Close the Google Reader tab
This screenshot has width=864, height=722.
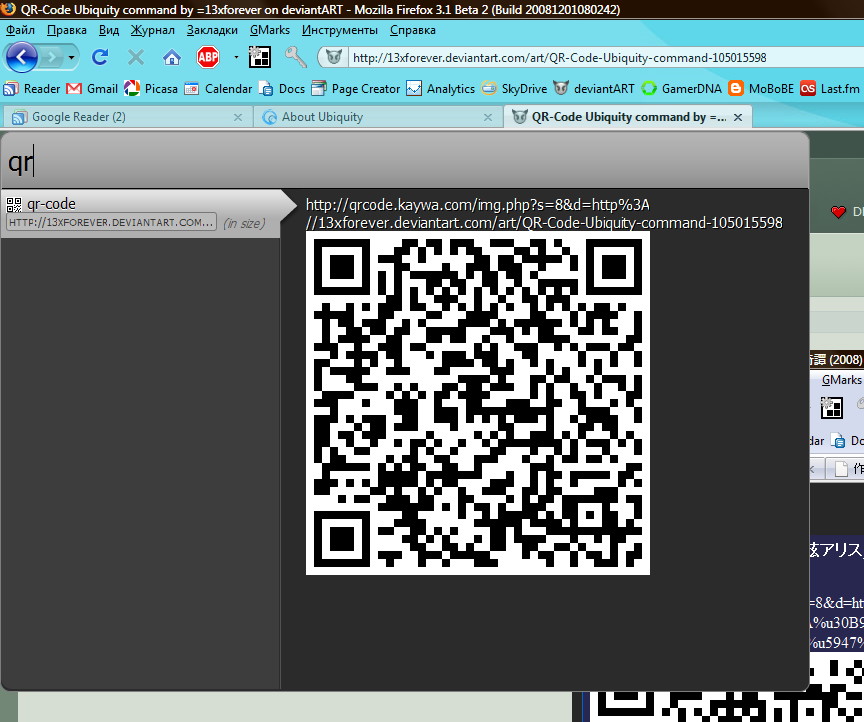pyautogui.click(x=238, y=117)
